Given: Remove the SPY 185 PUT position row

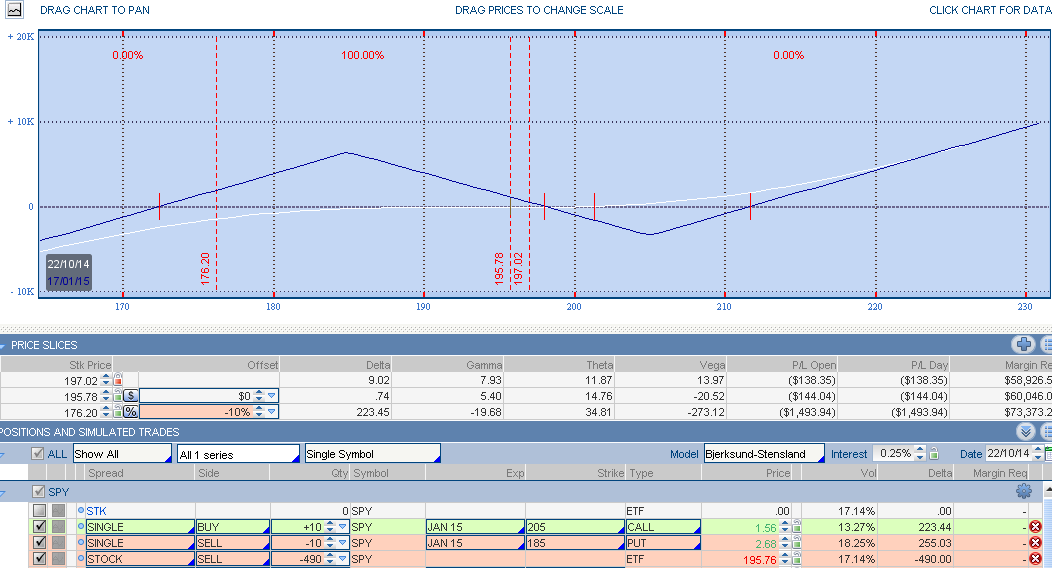Looking at the screenshot, I should 1035,543.
